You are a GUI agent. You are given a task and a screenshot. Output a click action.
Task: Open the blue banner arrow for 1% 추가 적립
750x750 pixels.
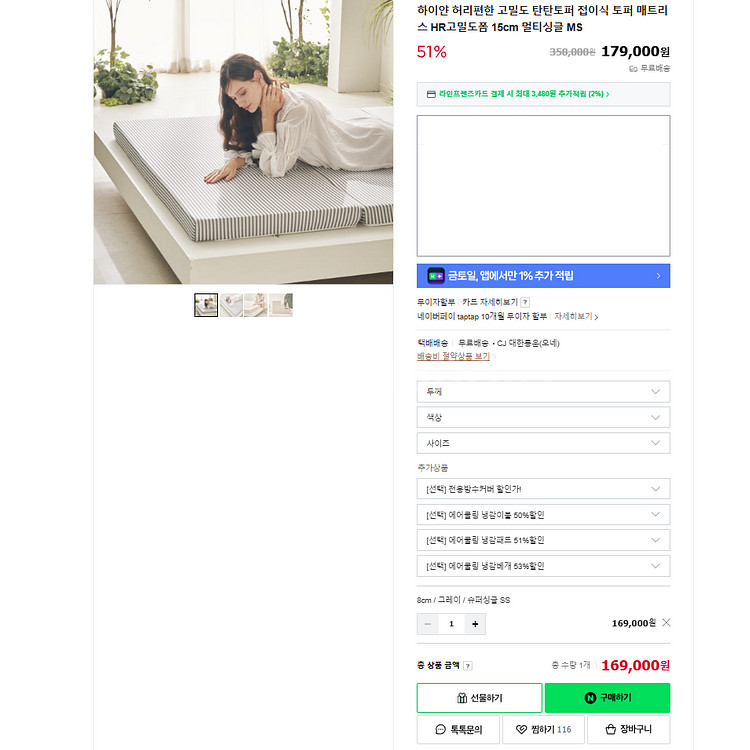pos(658,276)
